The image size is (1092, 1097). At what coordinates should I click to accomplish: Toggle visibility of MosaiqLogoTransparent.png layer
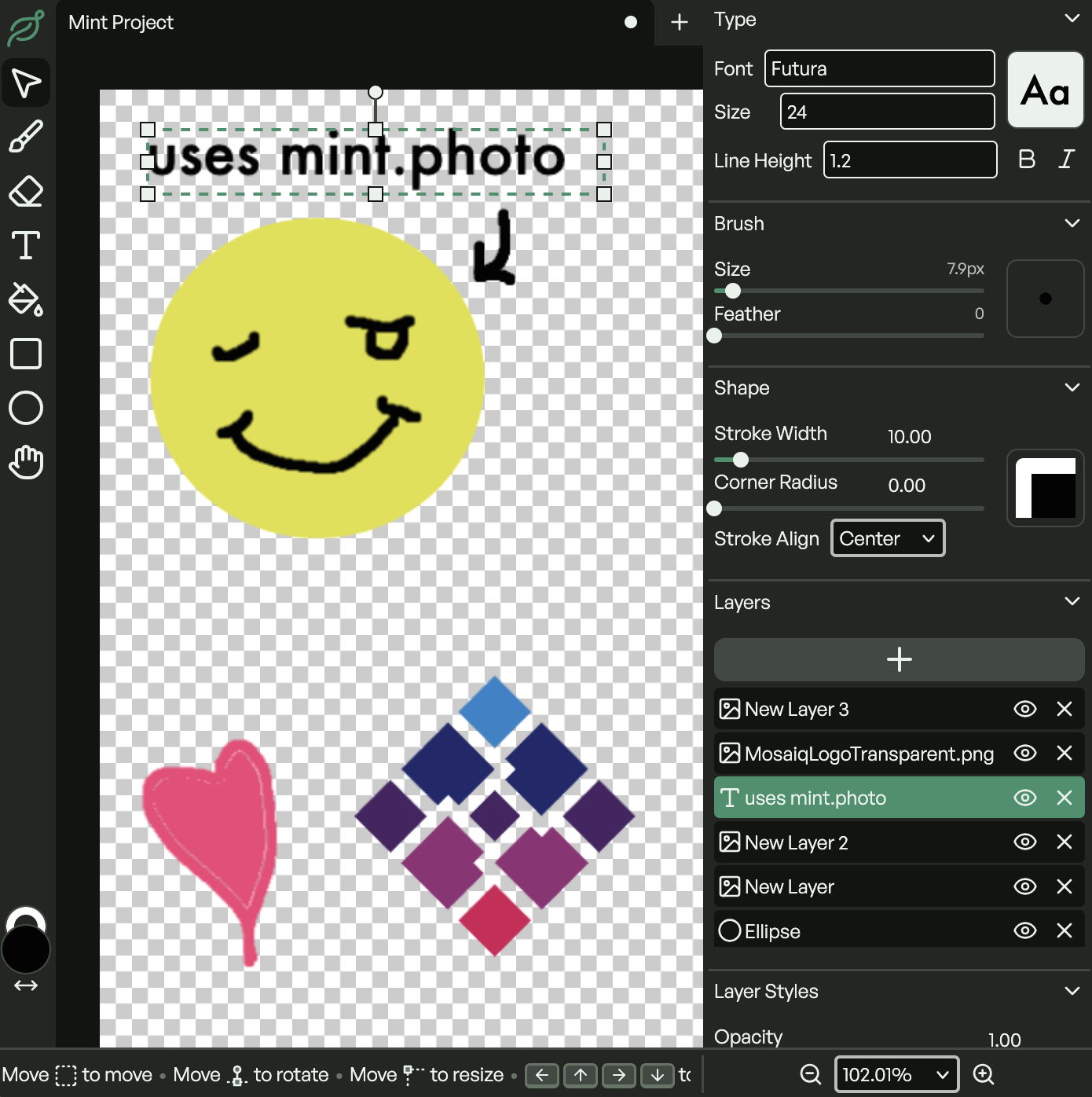[x=1024, y=753]
